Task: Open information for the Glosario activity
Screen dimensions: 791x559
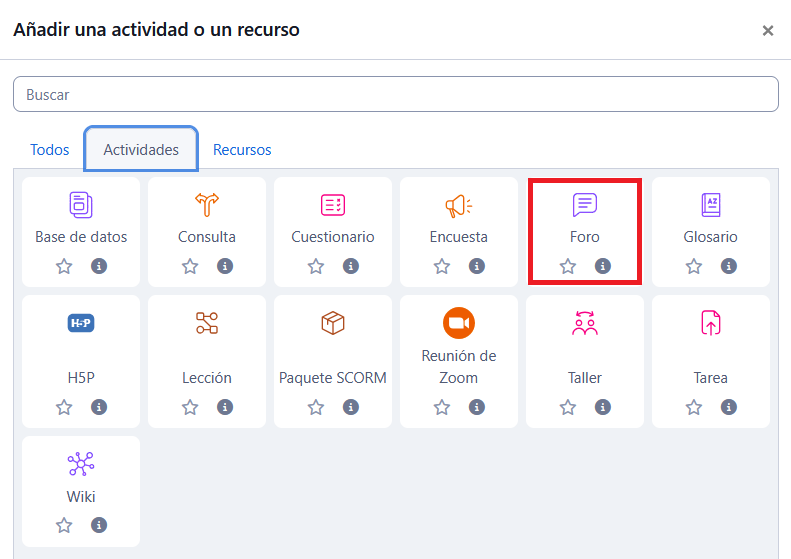Action: [x=729, y=266]
